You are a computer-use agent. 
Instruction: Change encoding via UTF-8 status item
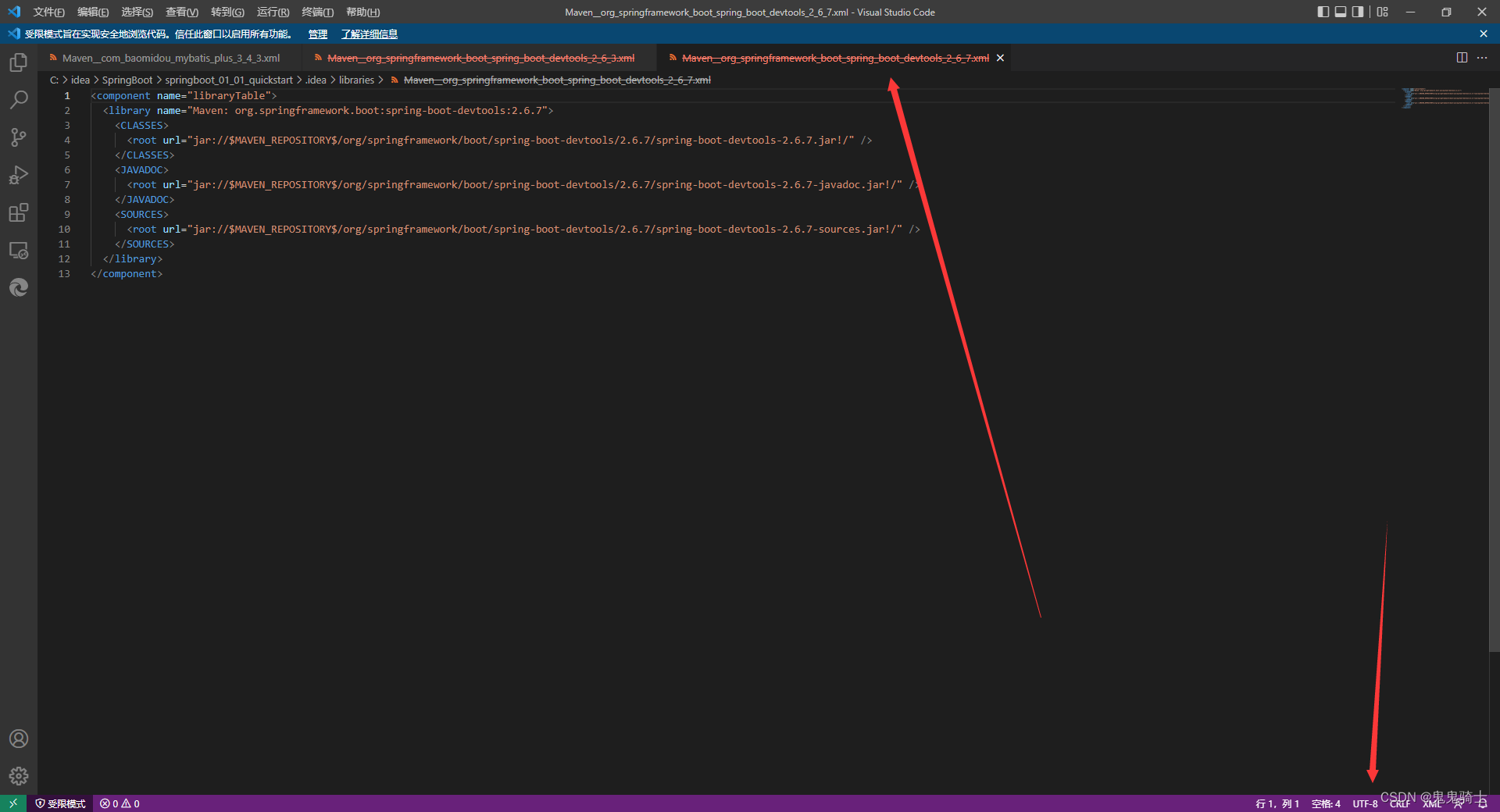[1366, 803]
